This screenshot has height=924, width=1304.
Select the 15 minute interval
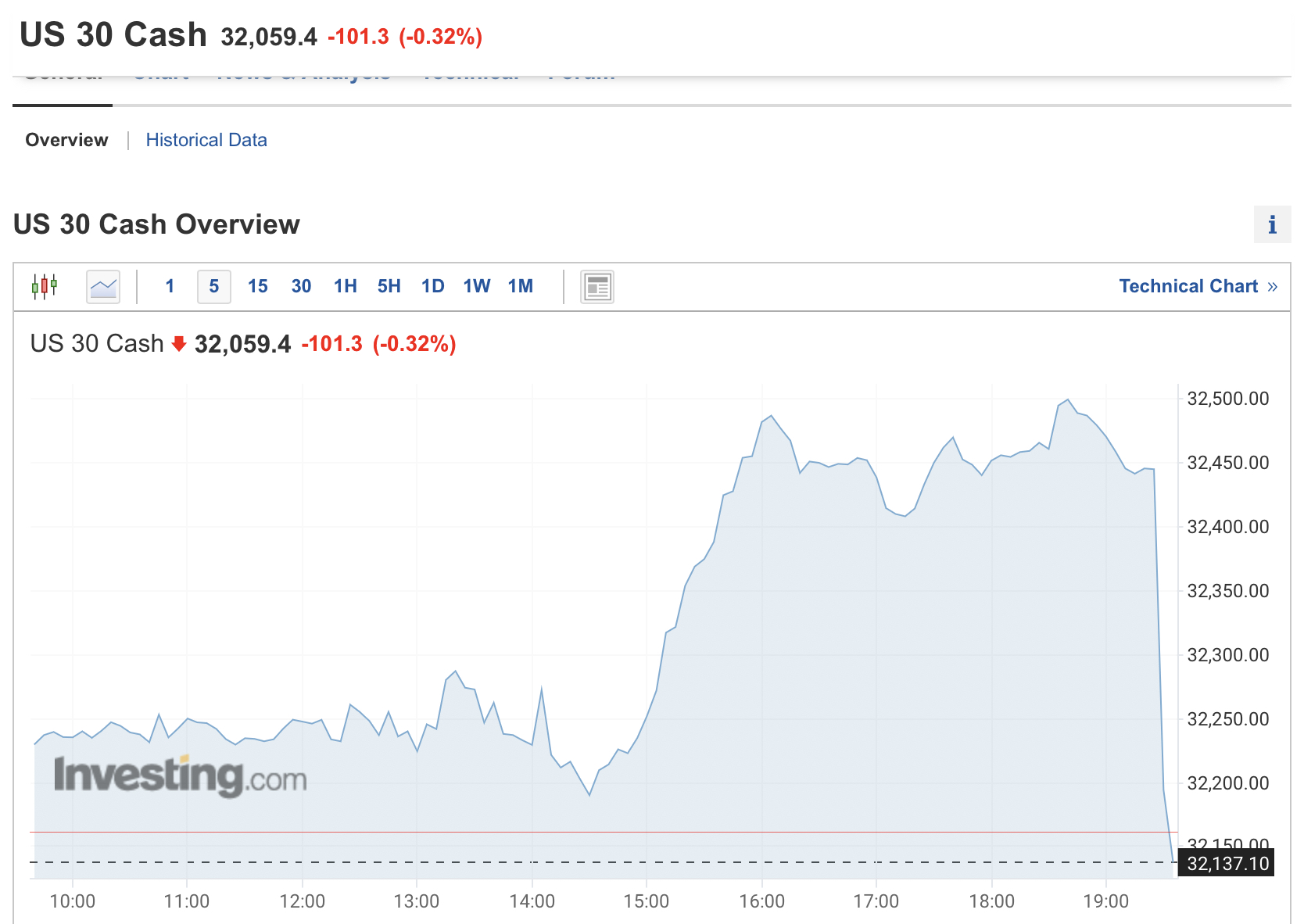pyautogui.click(x=257, y=286)
